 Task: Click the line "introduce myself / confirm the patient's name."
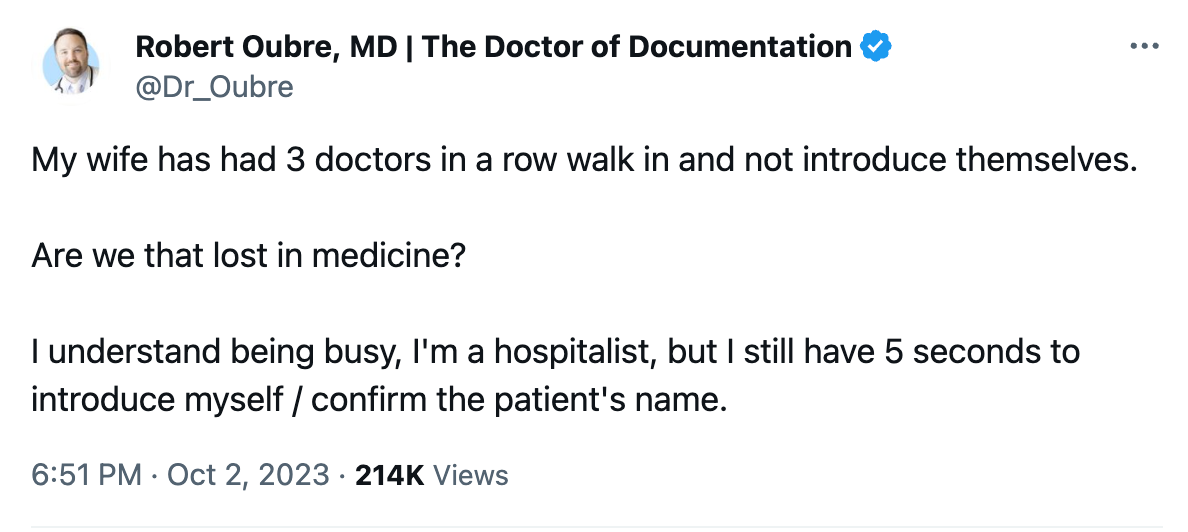[x=376, y=401]
